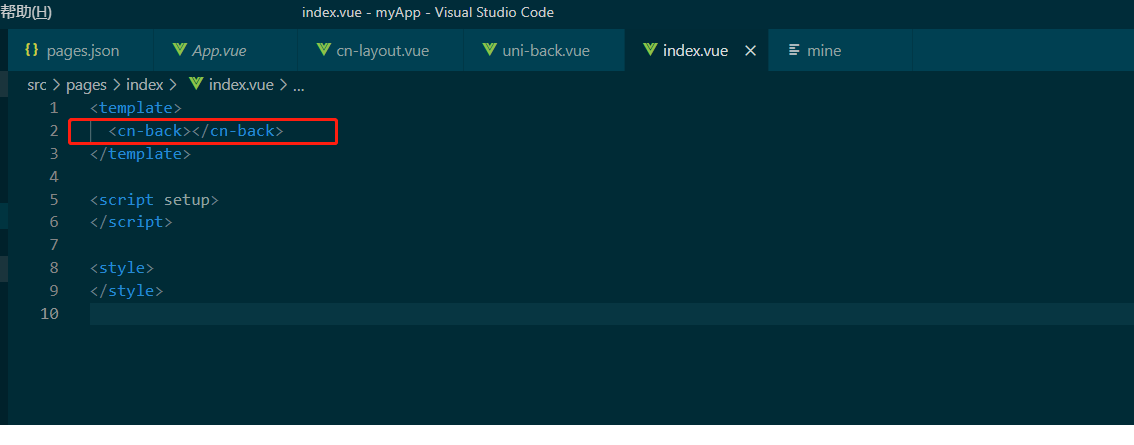Click line number 5 in the gutter
Screen dimensions: 1134x445
[x=53, y=199]
